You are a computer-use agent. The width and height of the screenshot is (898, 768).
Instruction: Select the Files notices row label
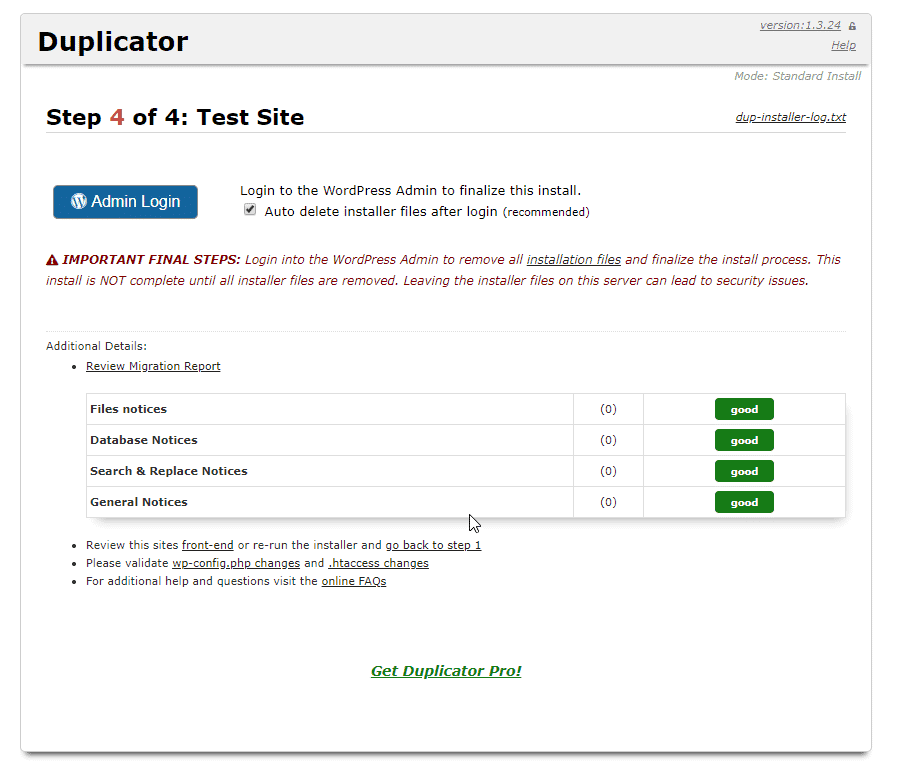128,409
